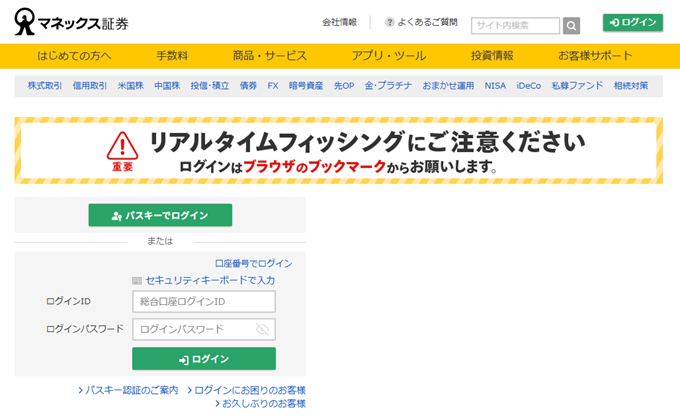Select 投信・積立 in sub navigation

tap(210, 86)
